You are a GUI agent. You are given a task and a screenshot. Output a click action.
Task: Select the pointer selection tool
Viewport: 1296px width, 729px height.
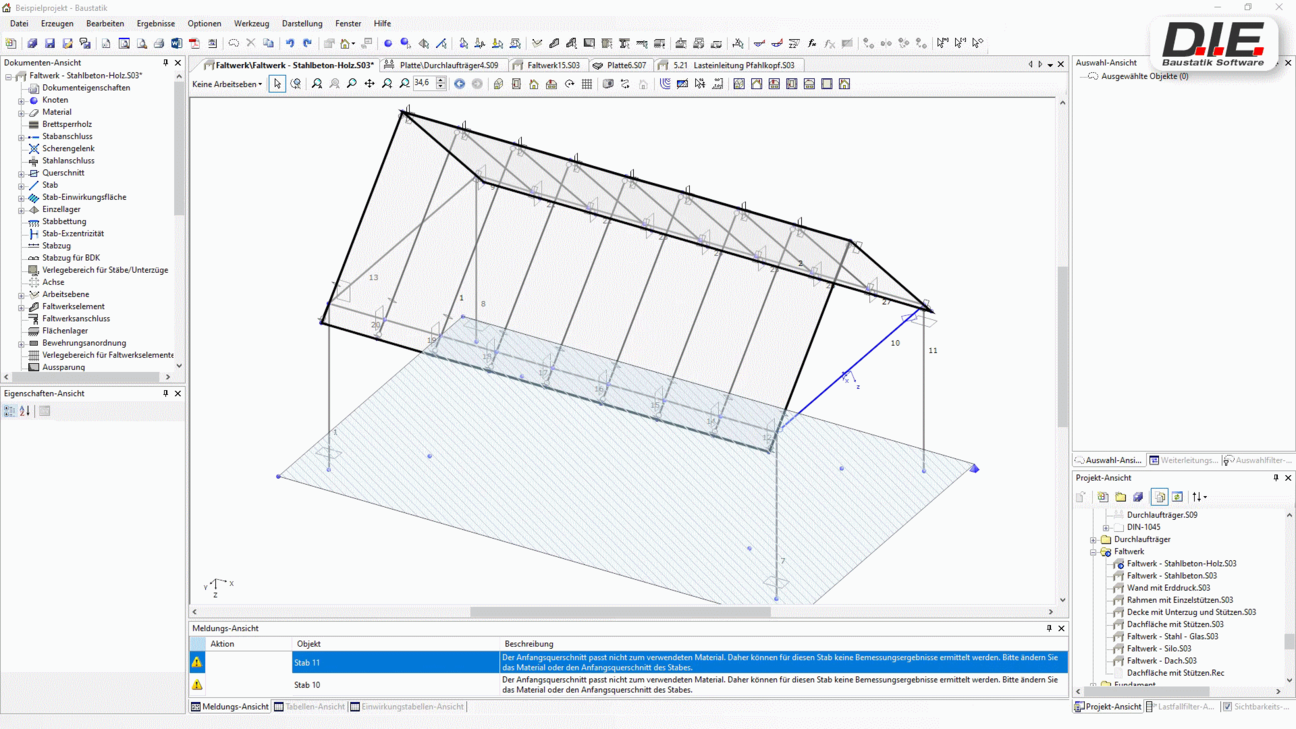click(277, 84)
